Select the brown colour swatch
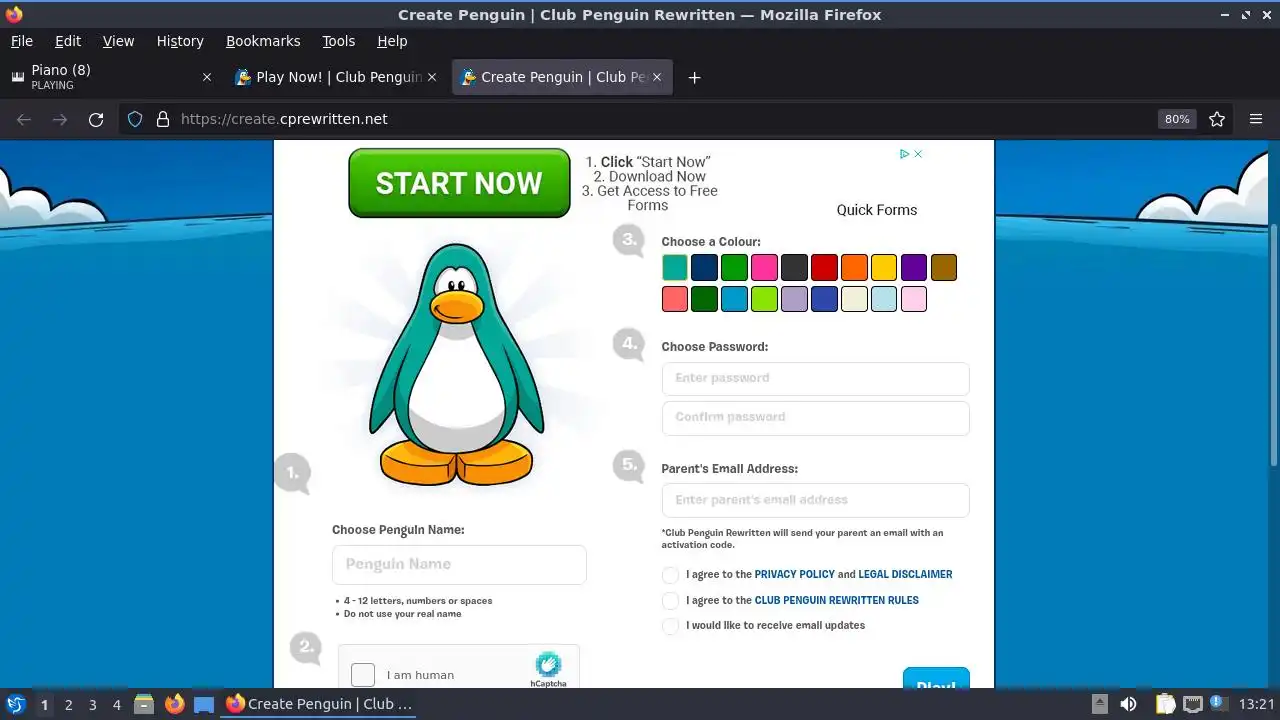 [x=944, y=268]
